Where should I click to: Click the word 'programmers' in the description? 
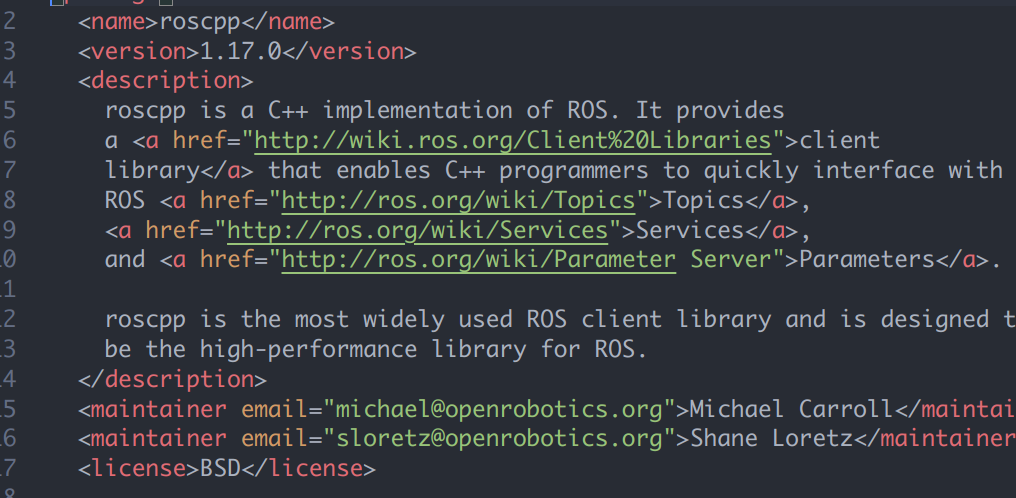574,171
